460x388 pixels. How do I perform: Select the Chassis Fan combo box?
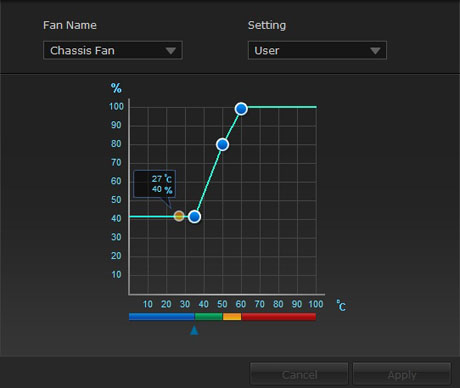pos(113,50)
